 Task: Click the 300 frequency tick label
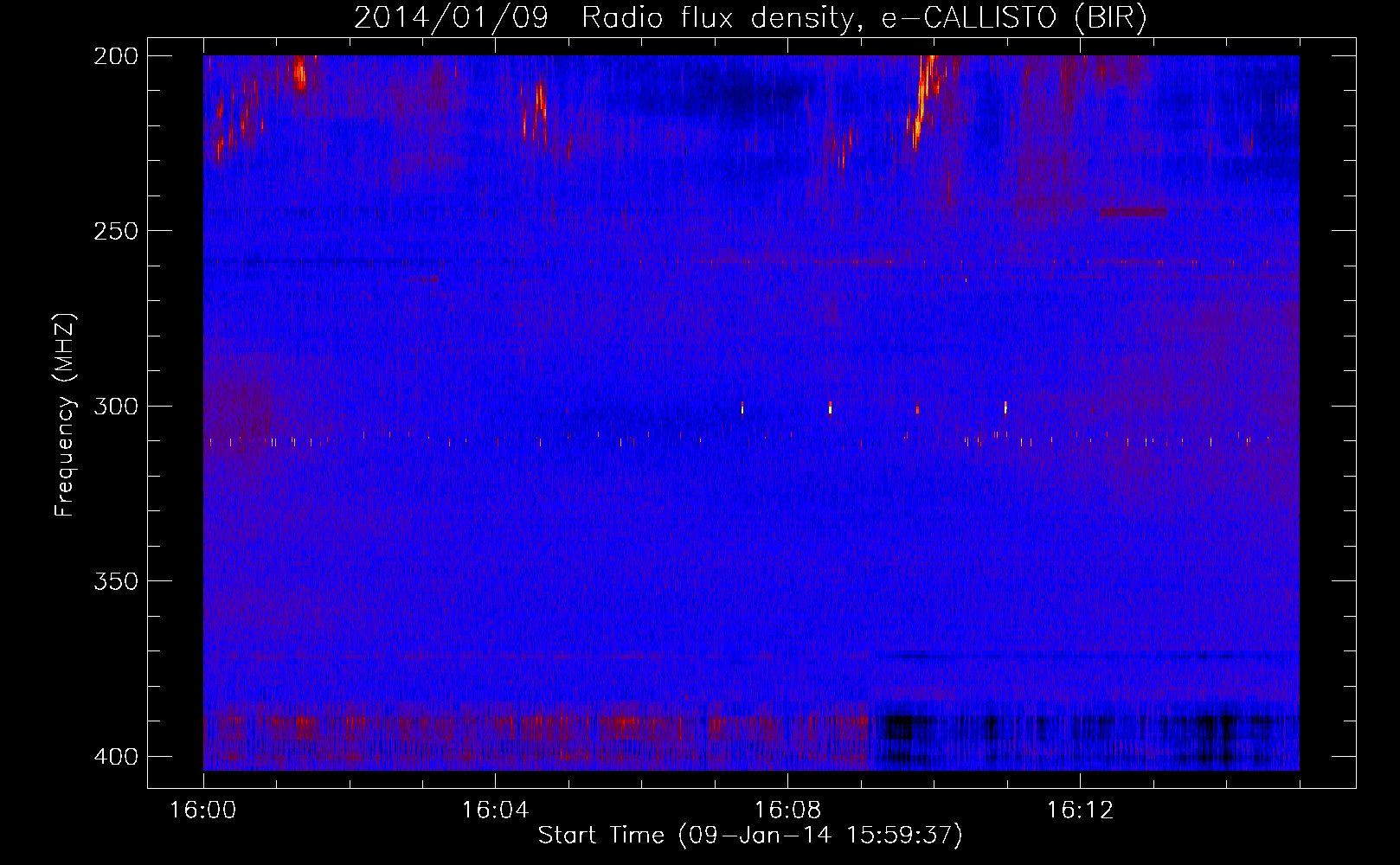click(x=115, y=406)
